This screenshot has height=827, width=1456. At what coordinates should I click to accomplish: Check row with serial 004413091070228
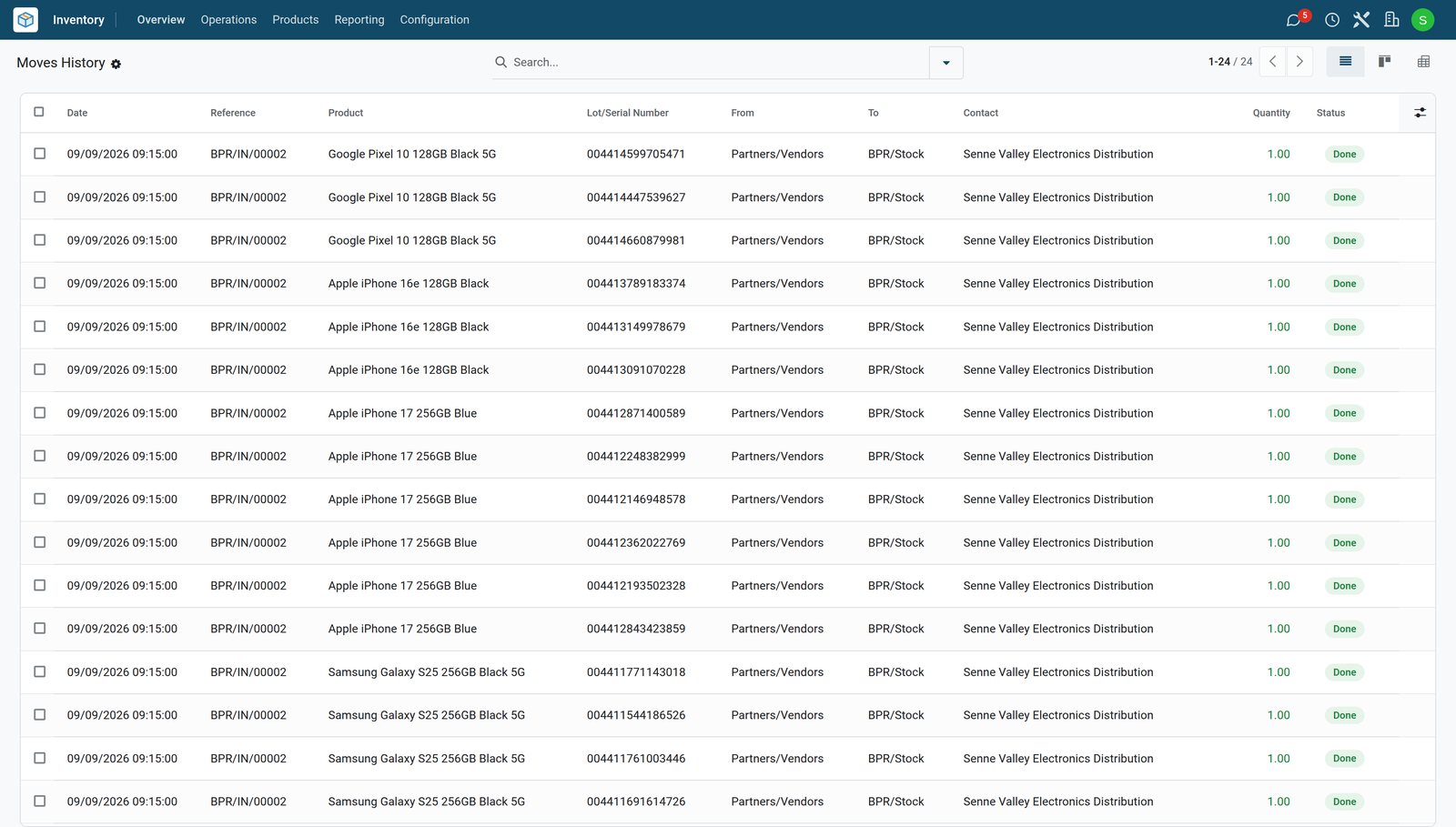39,369
